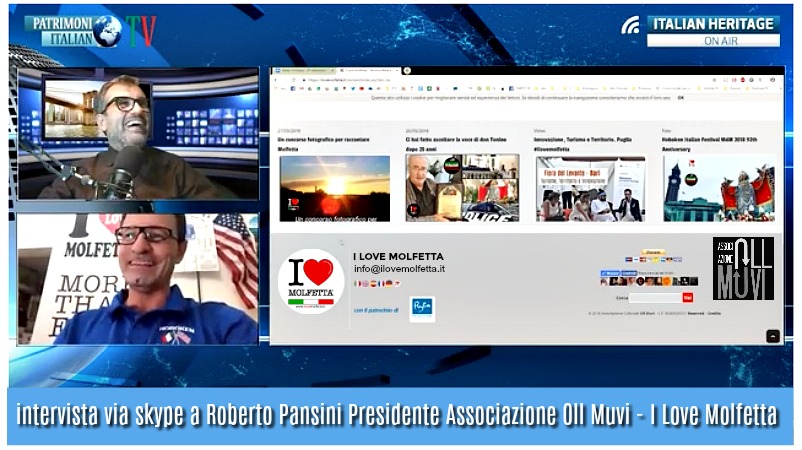Click the sunset photo contest thumbnail
802x450 pixels.
coord(335,189)
